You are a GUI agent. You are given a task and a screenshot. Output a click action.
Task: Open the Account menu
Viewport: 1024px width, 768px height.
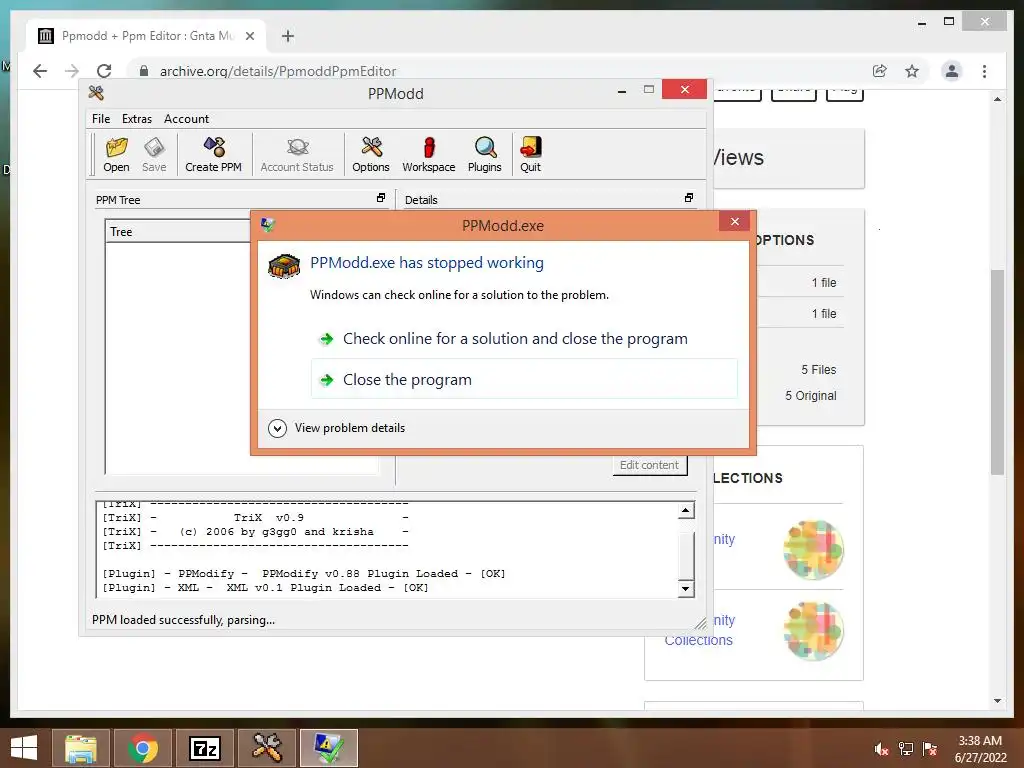pos(186,119)
